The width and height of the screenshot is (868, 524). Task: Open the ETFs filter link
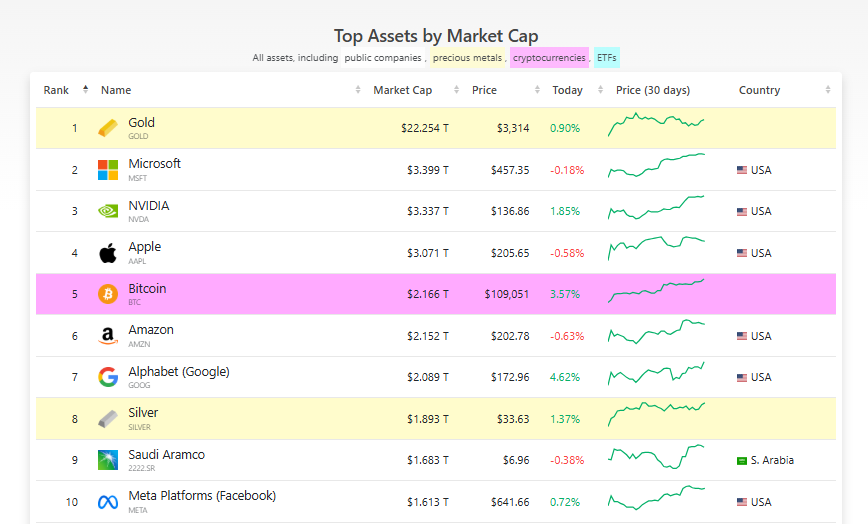pyautogui.click(x=607, y=58)
